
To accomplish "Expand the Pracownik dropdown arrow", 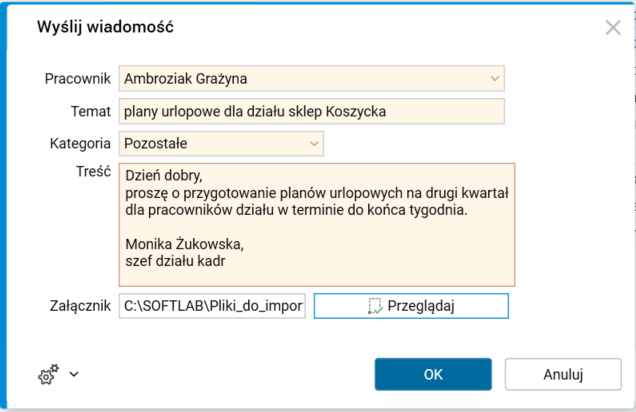I will (x=495, y=78).
